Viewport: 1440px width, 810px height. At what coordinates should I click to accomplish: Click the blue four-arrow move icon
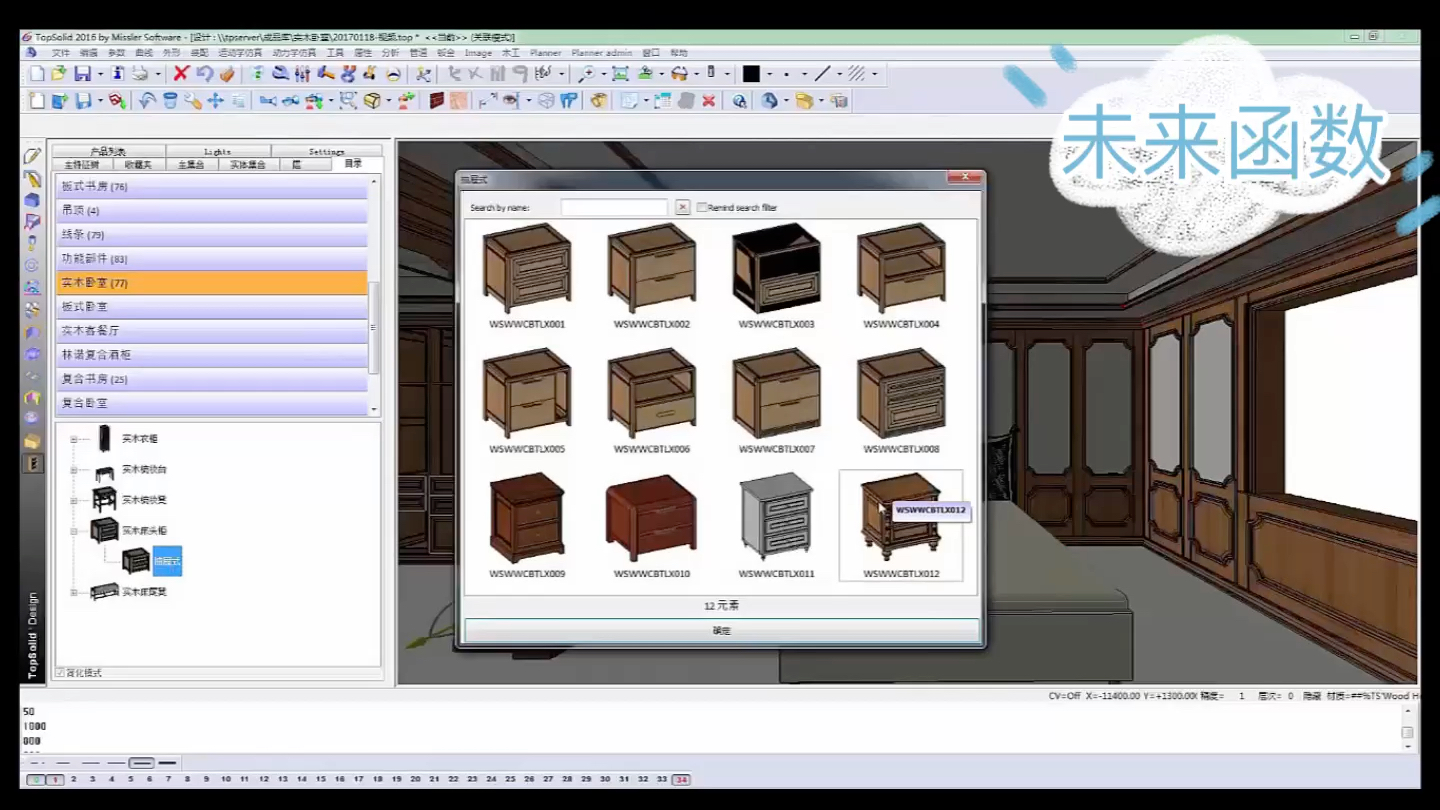coord(215,101)
